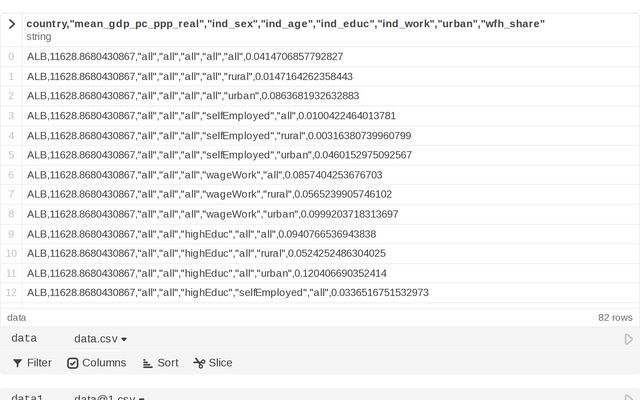
Task: Click the Filter button label
Action: point(39,363)
